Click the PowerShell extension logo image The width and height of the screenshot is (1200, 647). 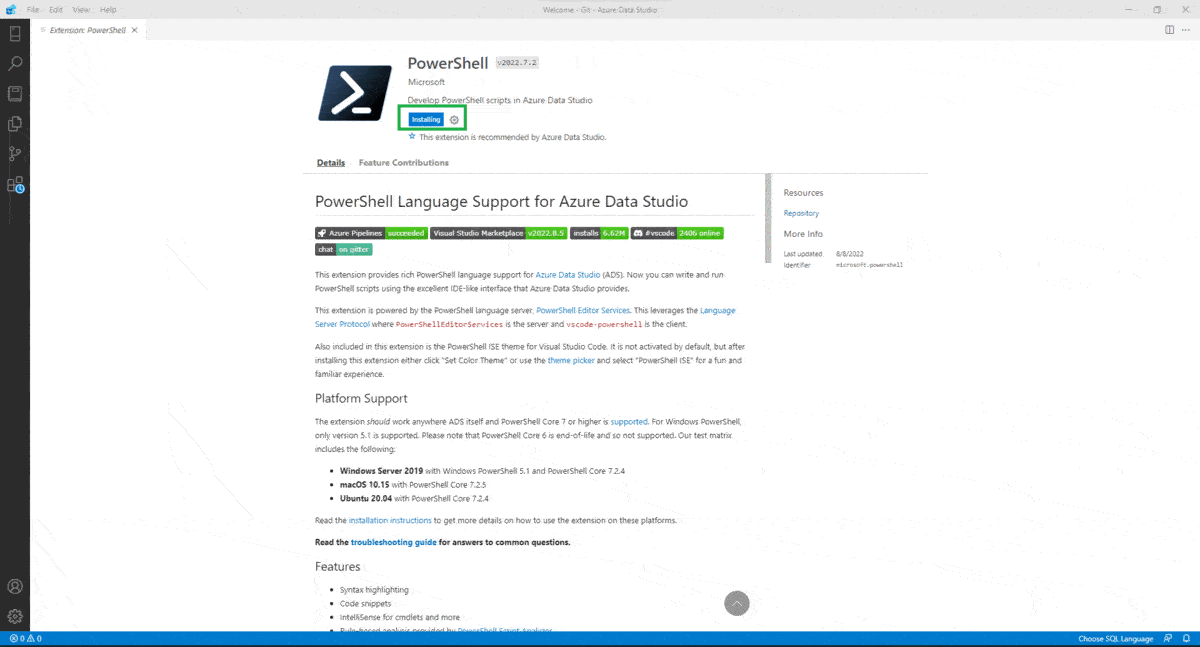[355, 93]
